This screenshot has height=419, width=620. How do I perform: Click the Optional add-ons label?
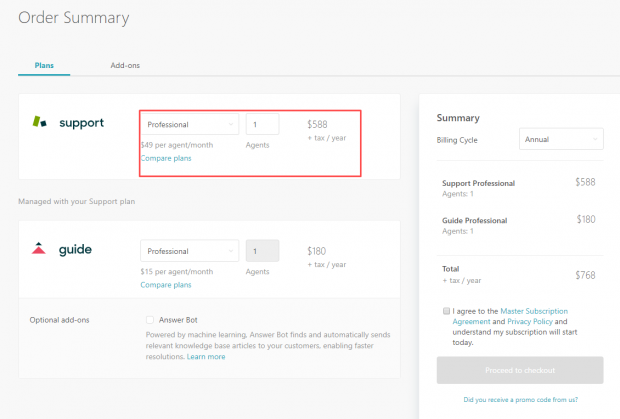(59, 320)
